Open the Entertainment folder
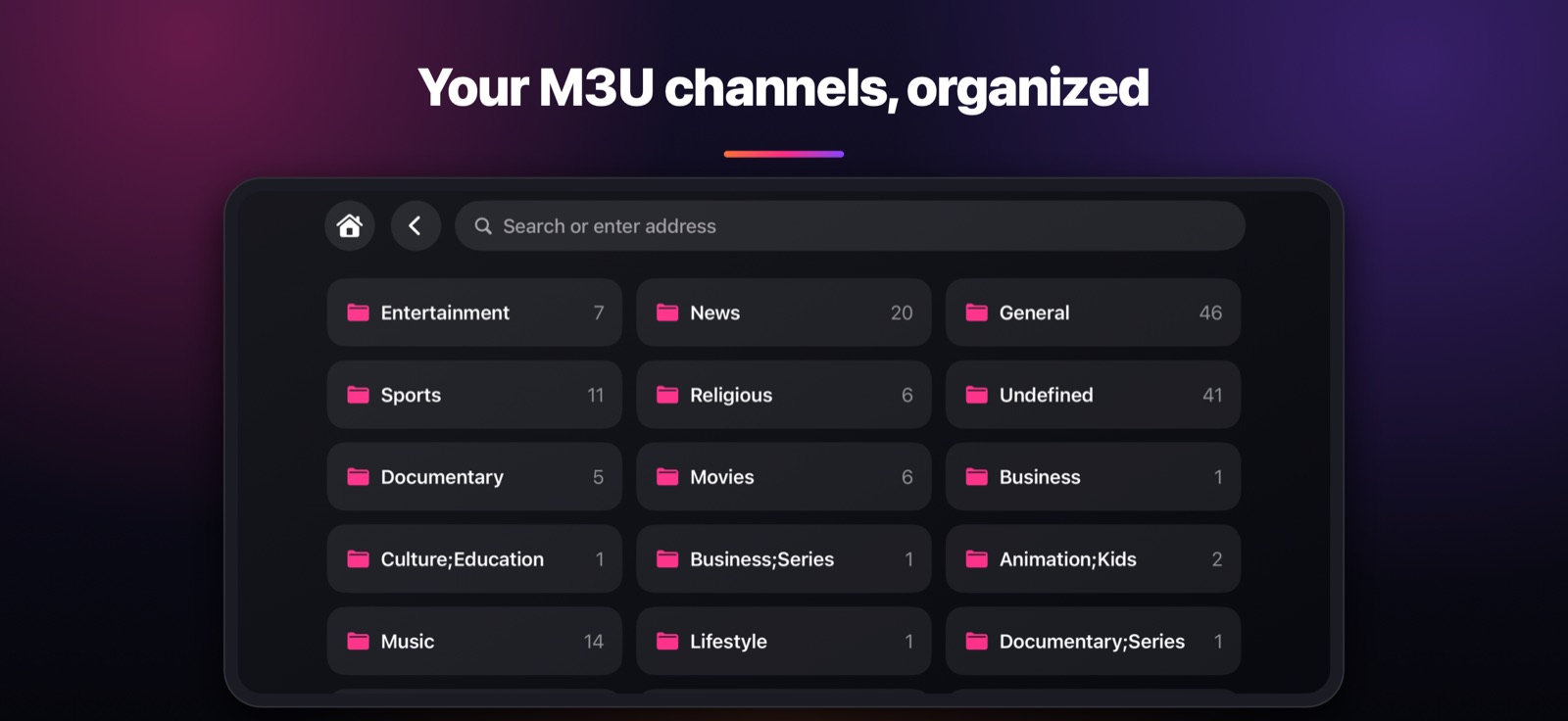The height and width of the screenshot is (721, 1568). [x=474, y=312]
